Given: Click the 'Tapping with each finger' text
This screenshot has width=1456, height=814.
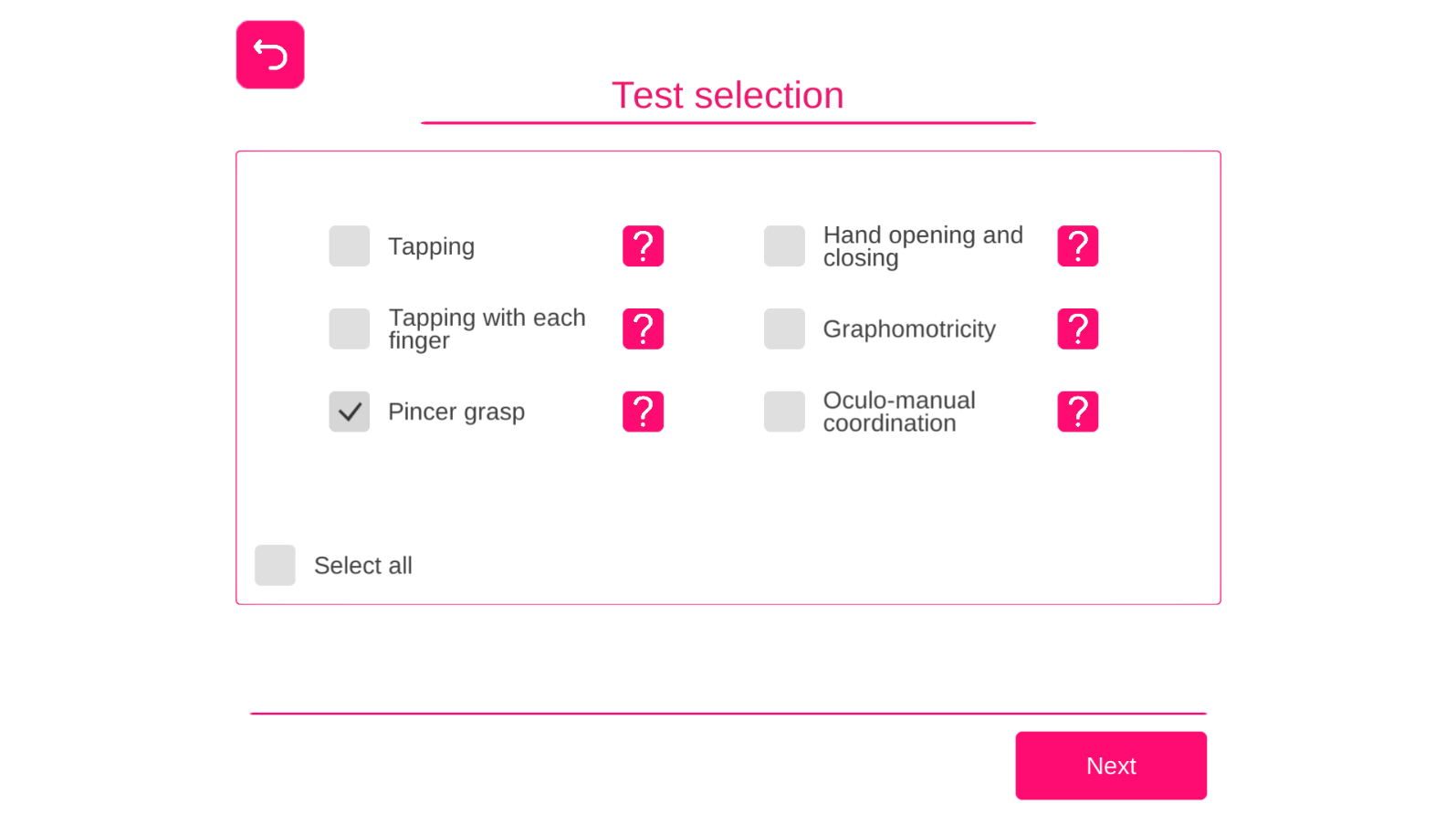Looking at the screenshot, I should tap(487, 329).
